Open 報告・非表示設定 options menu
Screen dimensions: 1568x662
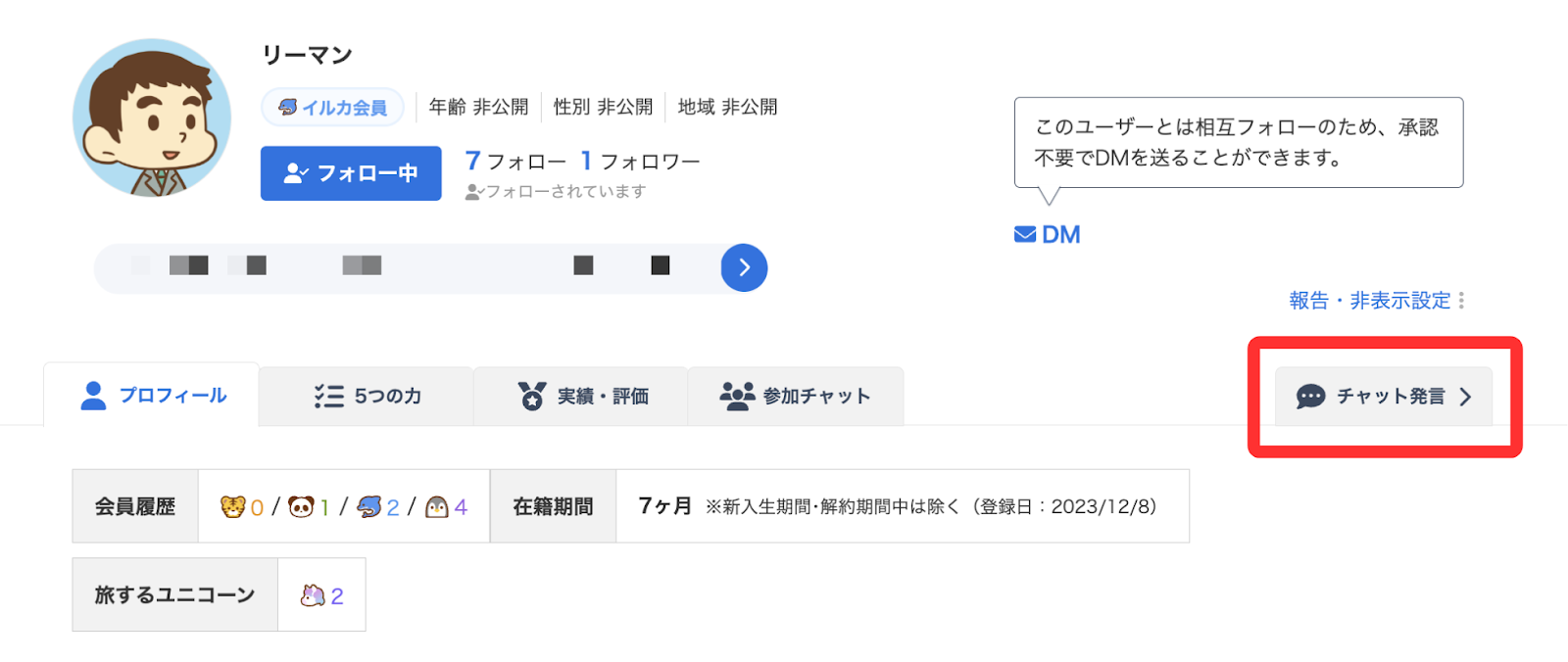1369,301
